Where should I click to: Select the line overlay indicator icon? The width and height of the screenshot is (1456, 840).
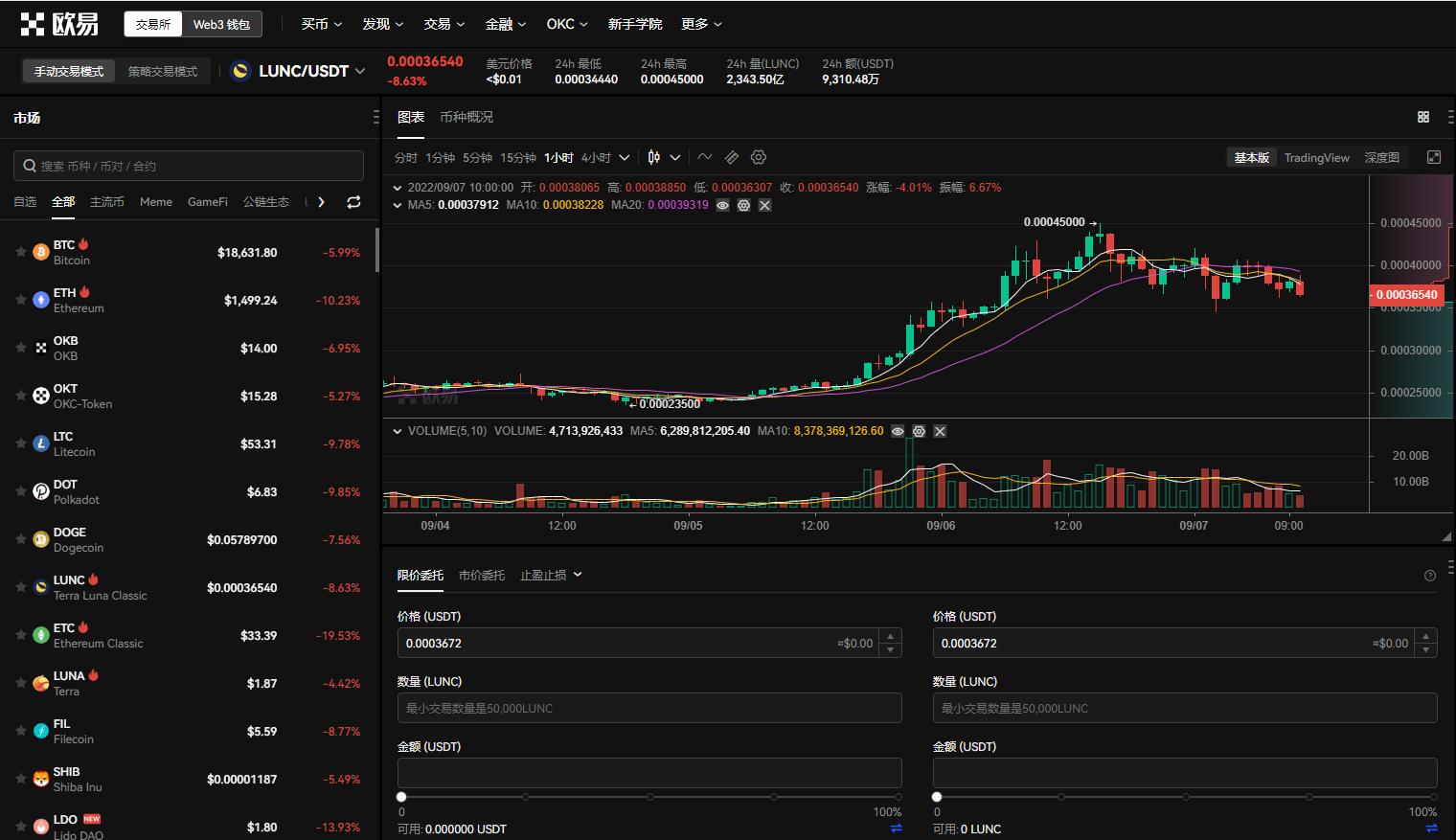[705, 156]
